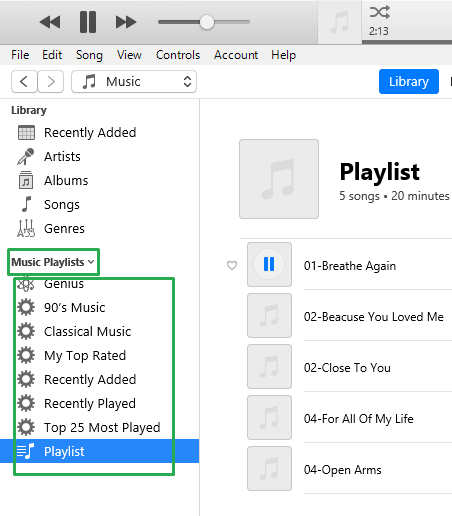
Task: Select the highlighted Playlist entry
Action: [x=99, y=451]
